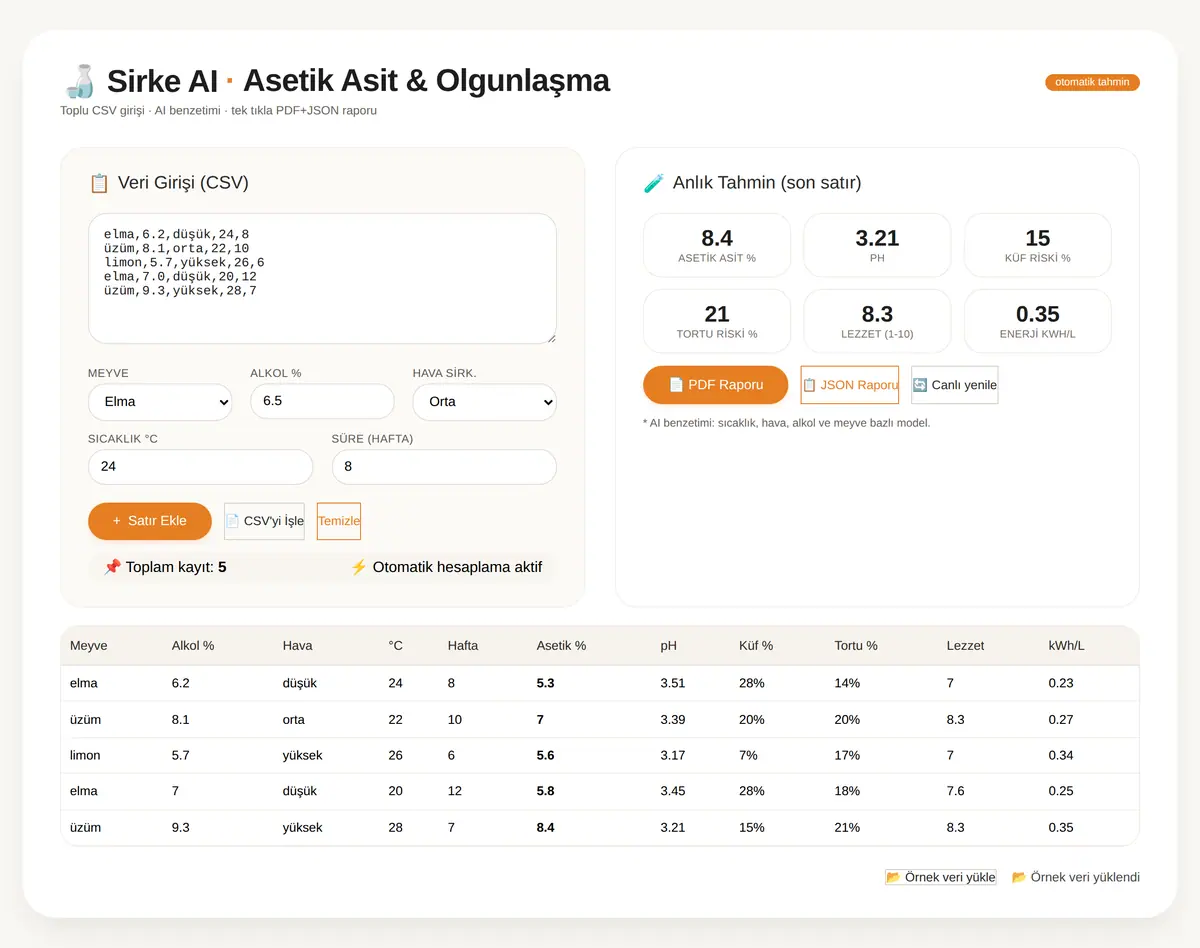Click küf value 7% in limon row

[748, 755]
